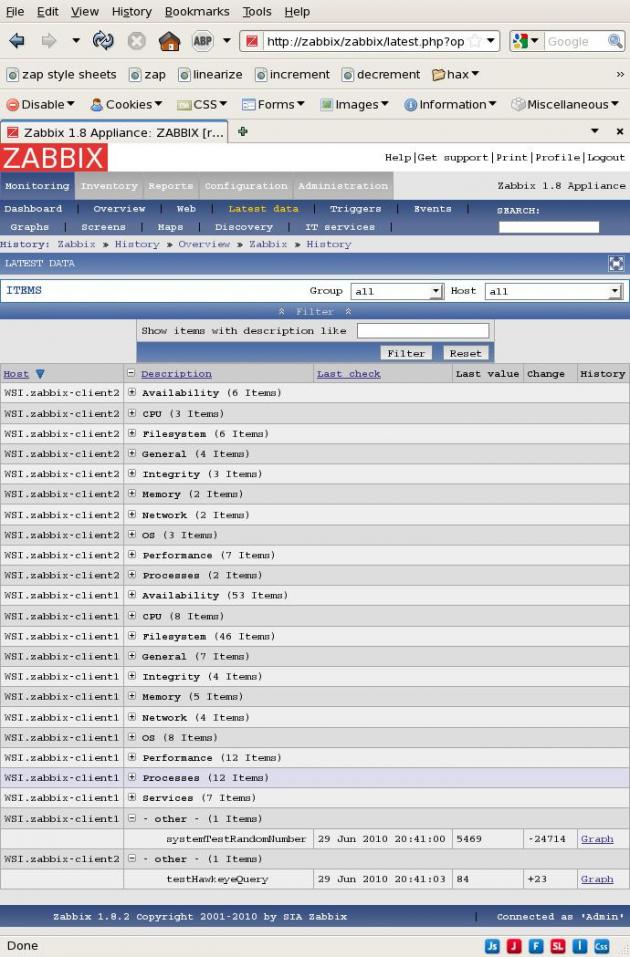Click the Logout link
Image resolution: width=630 pixels, height=957 pixels.
(606, 157)
